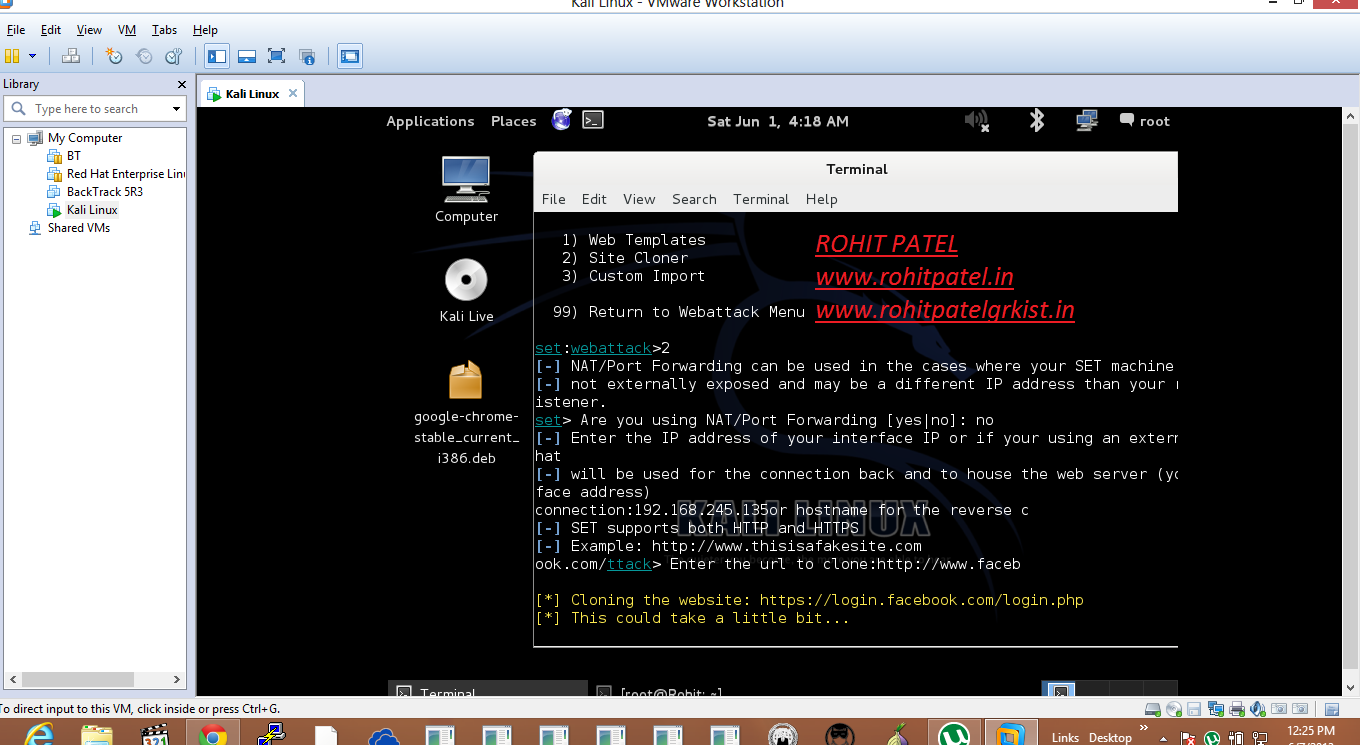Open the Tor onion icon on the taskbar
The image size is (1360, 745).
click(x=897, y=735)
